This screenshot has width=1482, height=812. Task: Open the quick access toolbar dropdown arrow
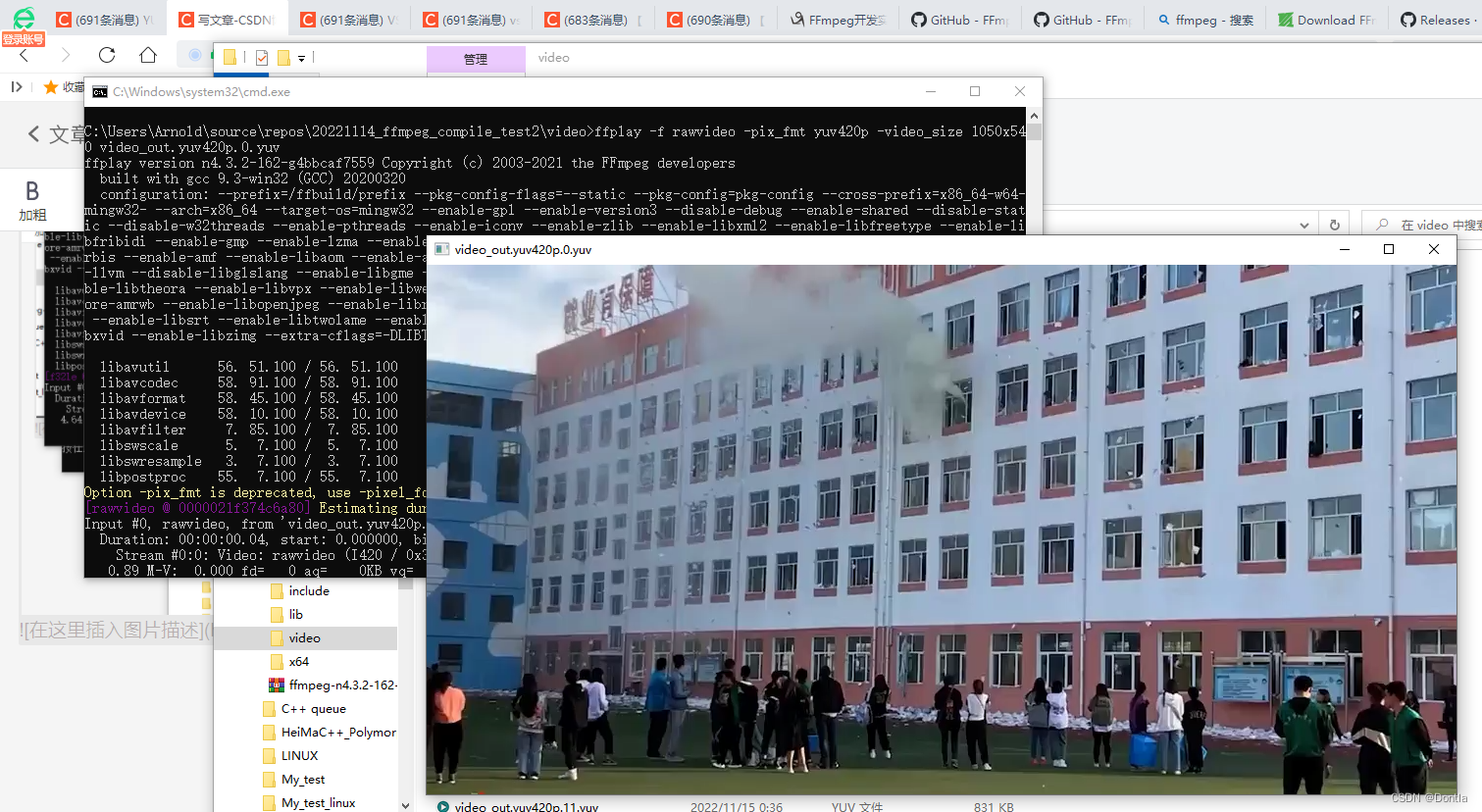301,59
